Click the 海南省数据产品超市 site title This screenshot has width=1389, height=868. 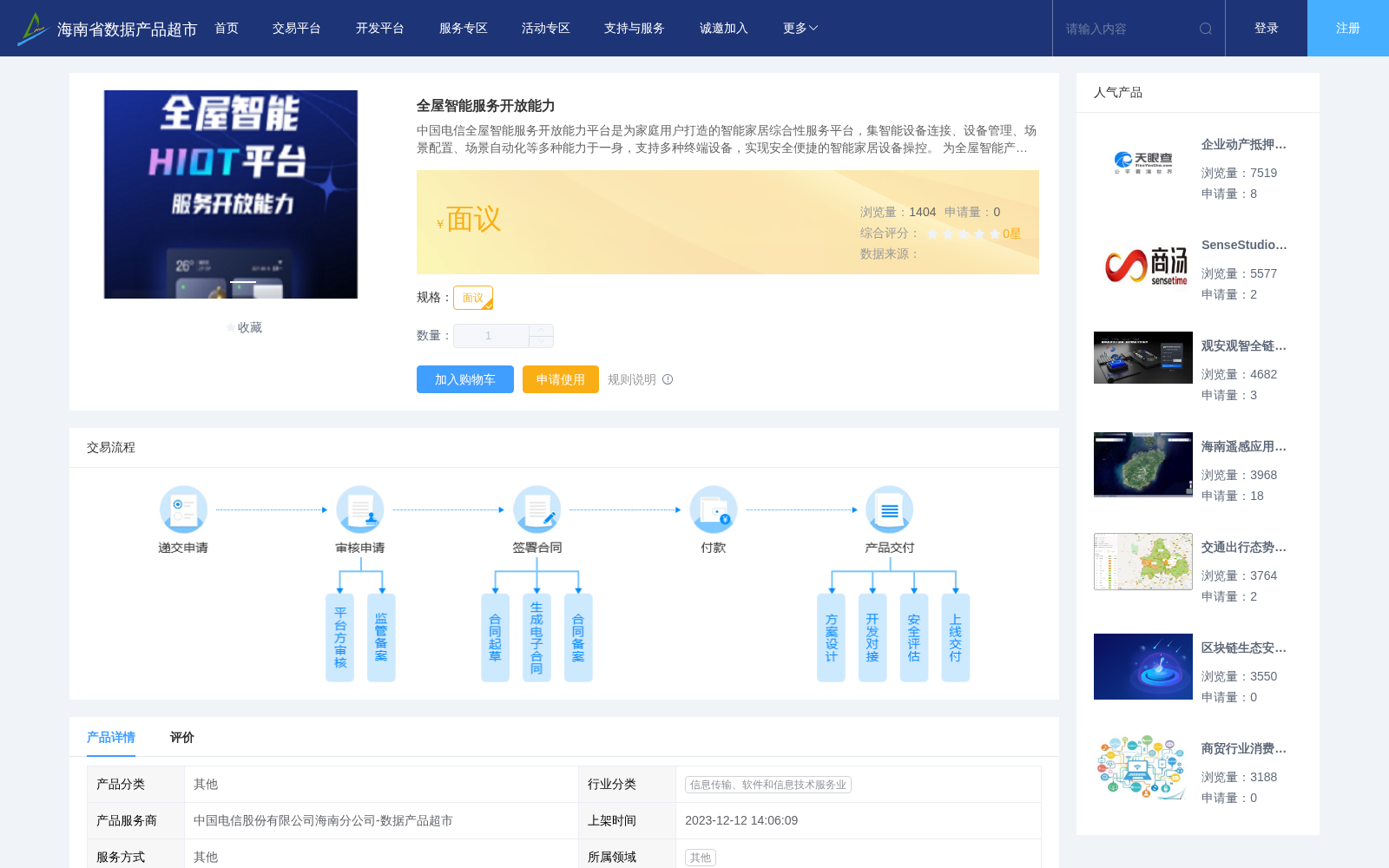coord(127,30)
